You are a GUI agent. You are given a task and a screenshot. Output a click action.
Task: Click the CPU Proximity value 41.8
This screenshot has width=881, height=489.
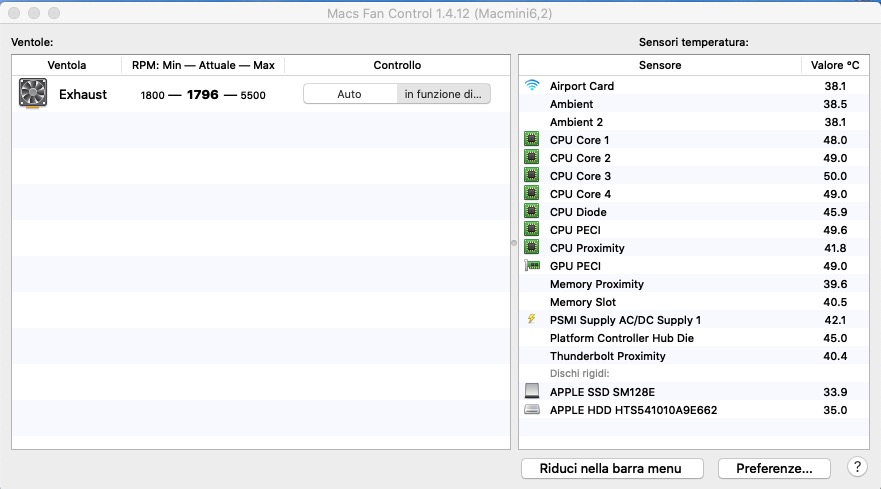[x=835, y=248]
